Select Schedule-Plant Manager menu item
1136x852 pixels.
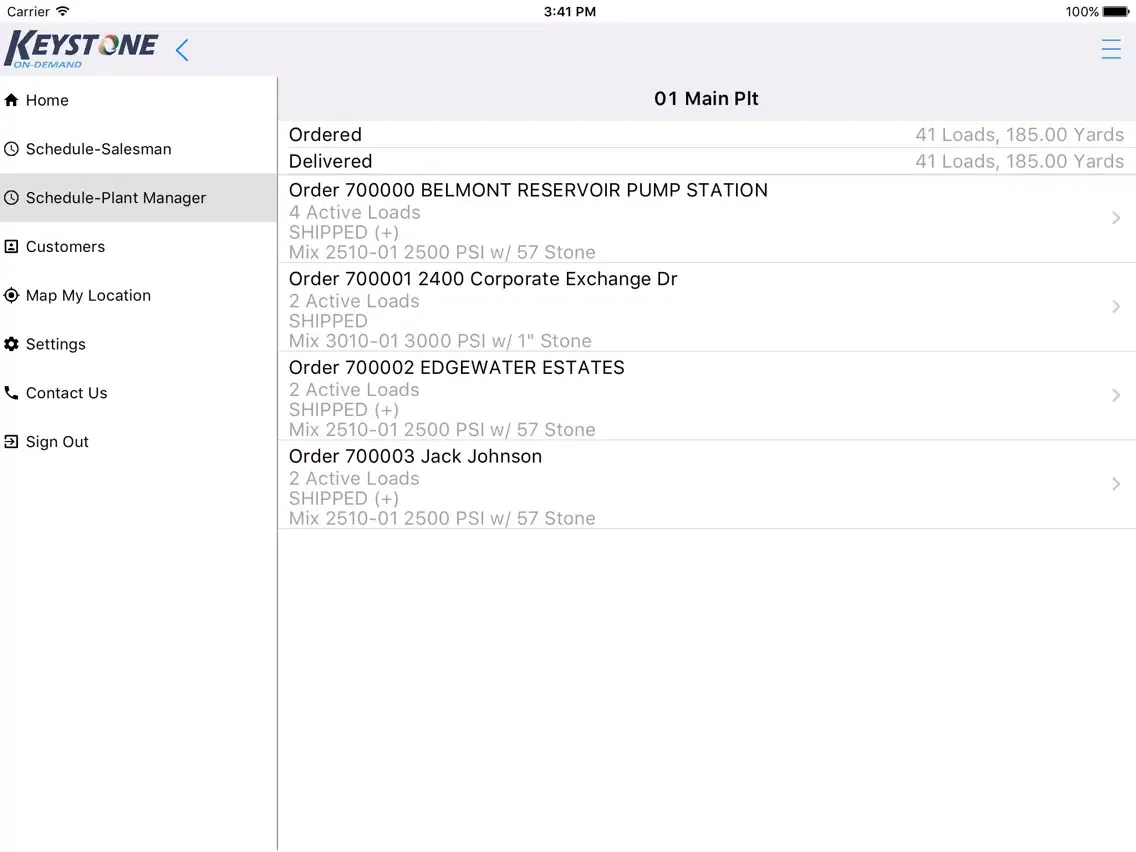(138, 198)
